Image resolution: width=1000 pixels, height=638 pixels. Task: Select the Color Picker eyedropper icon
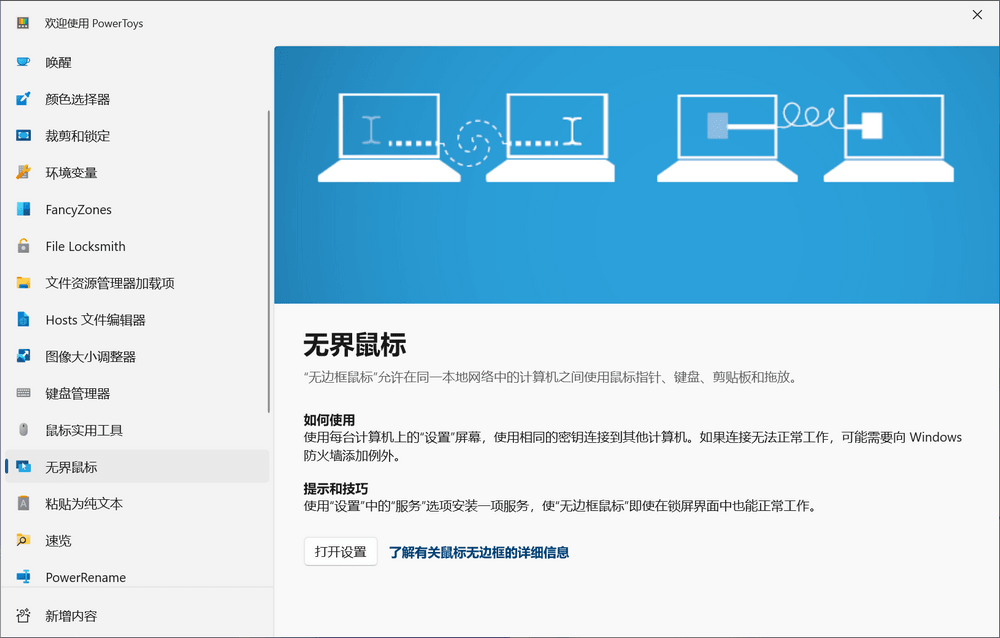(x=23, y=99)
